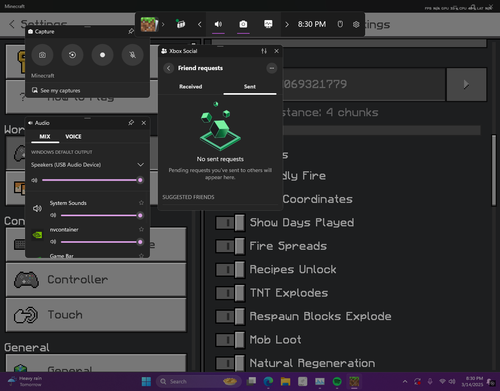Image resolution: width=500 pixels, height=391 pixels.
Task: Open Task View from the taskbar
Action: (251, 381)
